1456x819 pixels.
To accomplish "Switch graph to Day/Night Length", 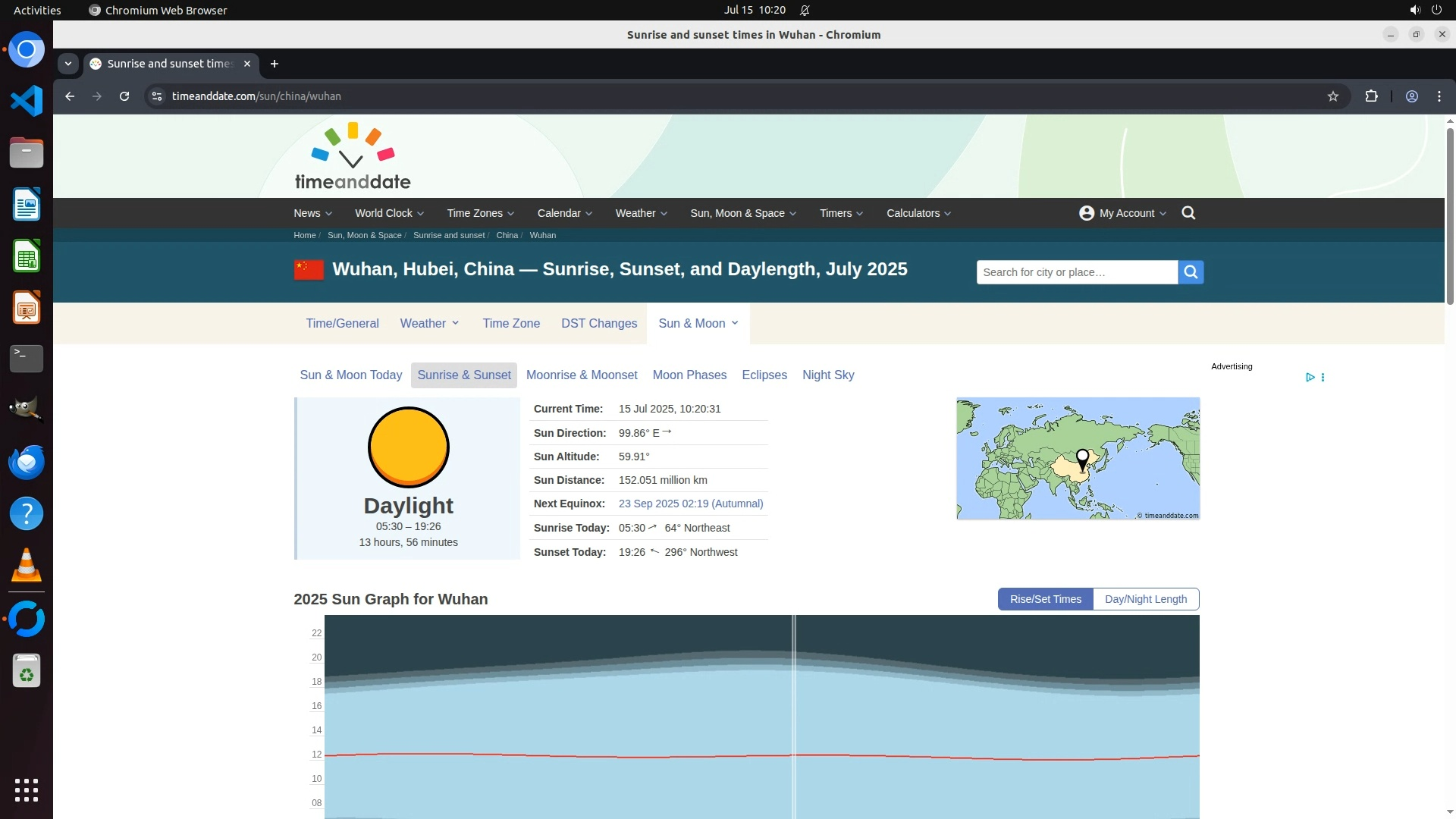I will 1145,599.
